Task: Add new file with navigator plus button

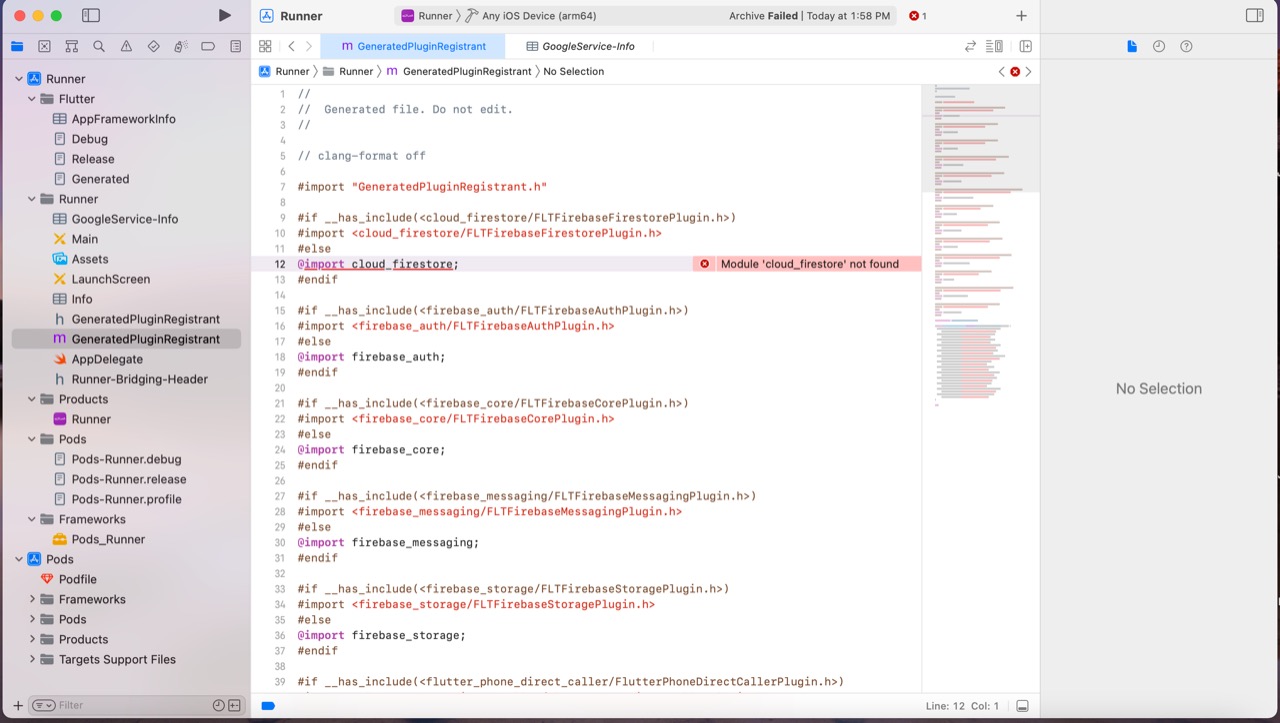Action: click(17, 705)
